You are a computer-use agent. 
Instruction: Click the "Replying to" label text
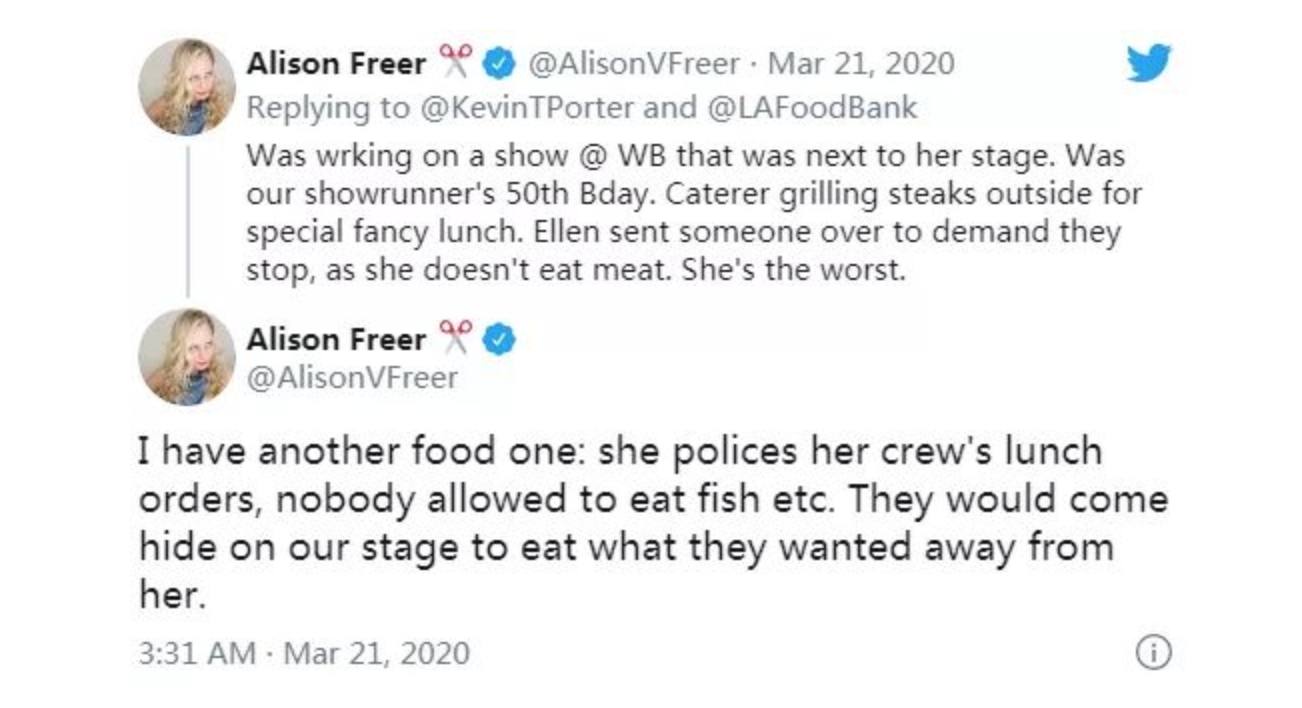327,107
